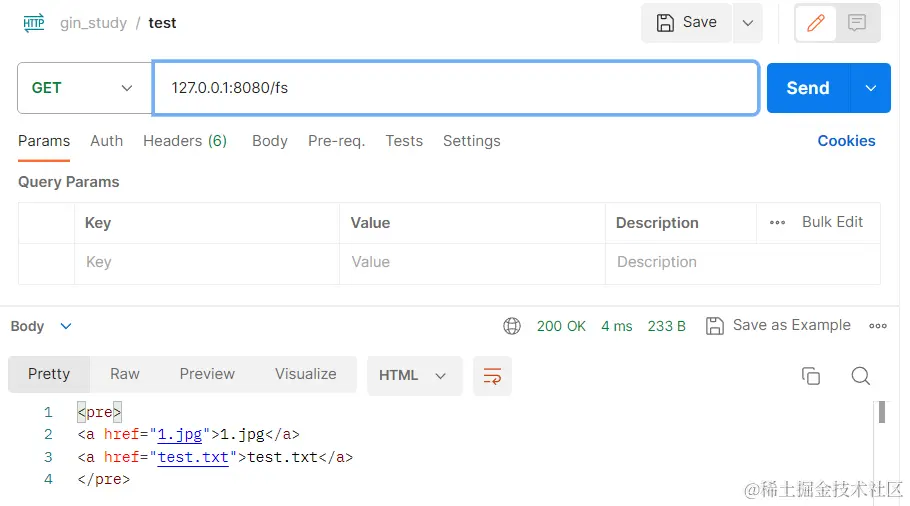Open the Cookies link

click(846, 141)
